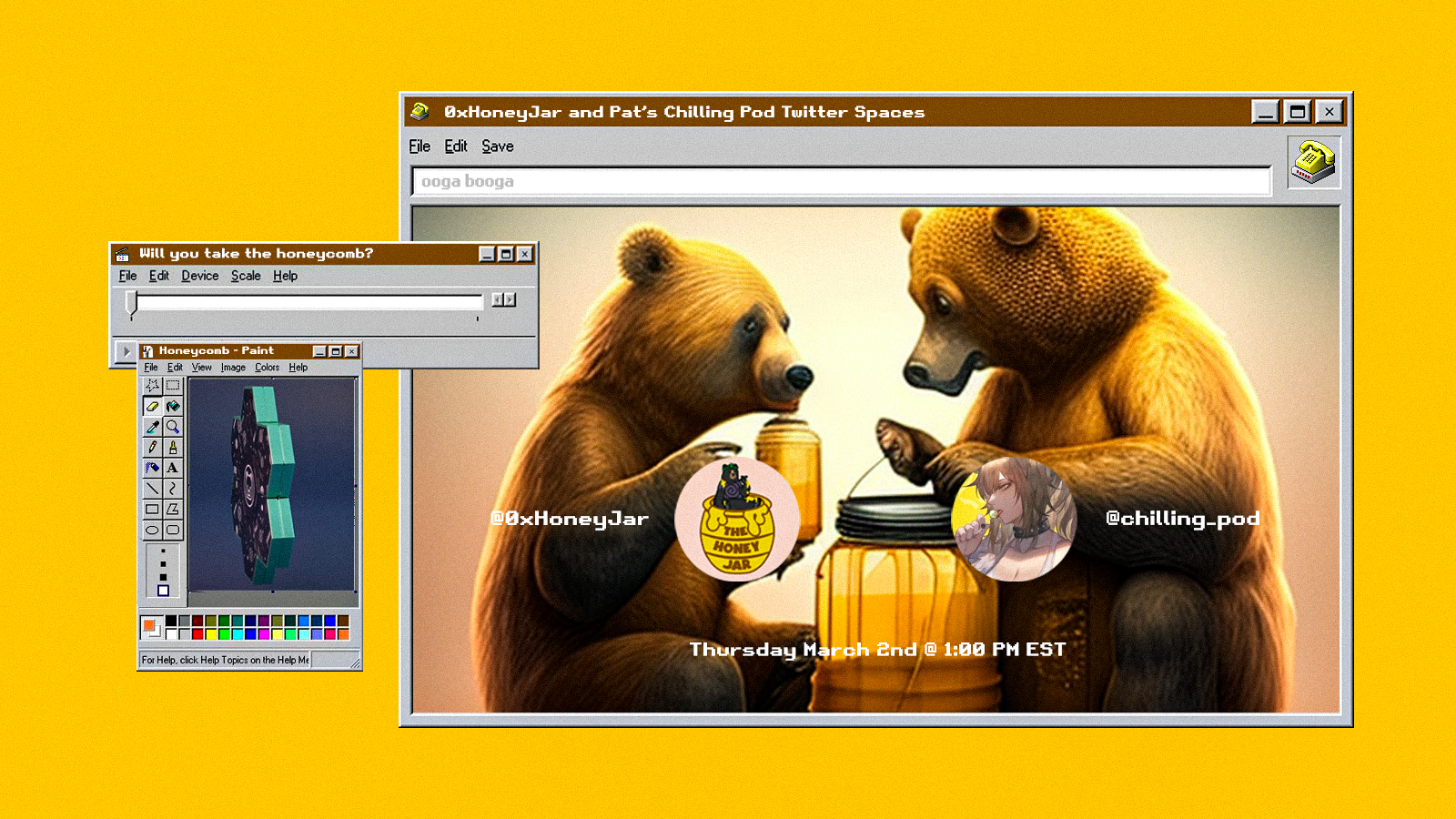The width and height of the screenshot is (1456, 819).
Task: Activate the Magnifier tool in Paint
Action: coord(173,427)
